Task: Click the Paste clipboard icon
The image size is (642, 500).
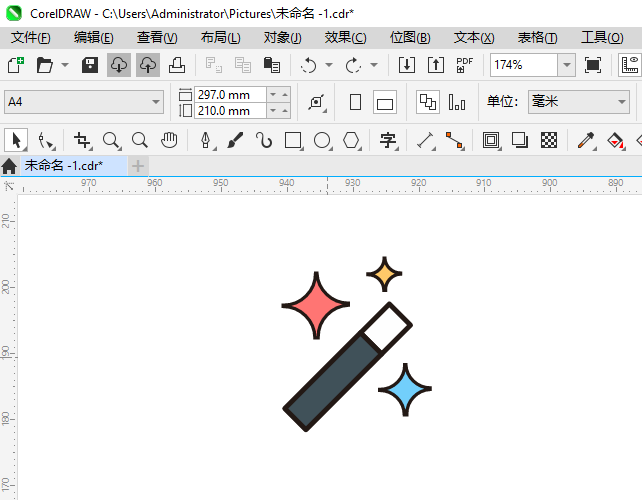Action: click(x=271, y=65)
